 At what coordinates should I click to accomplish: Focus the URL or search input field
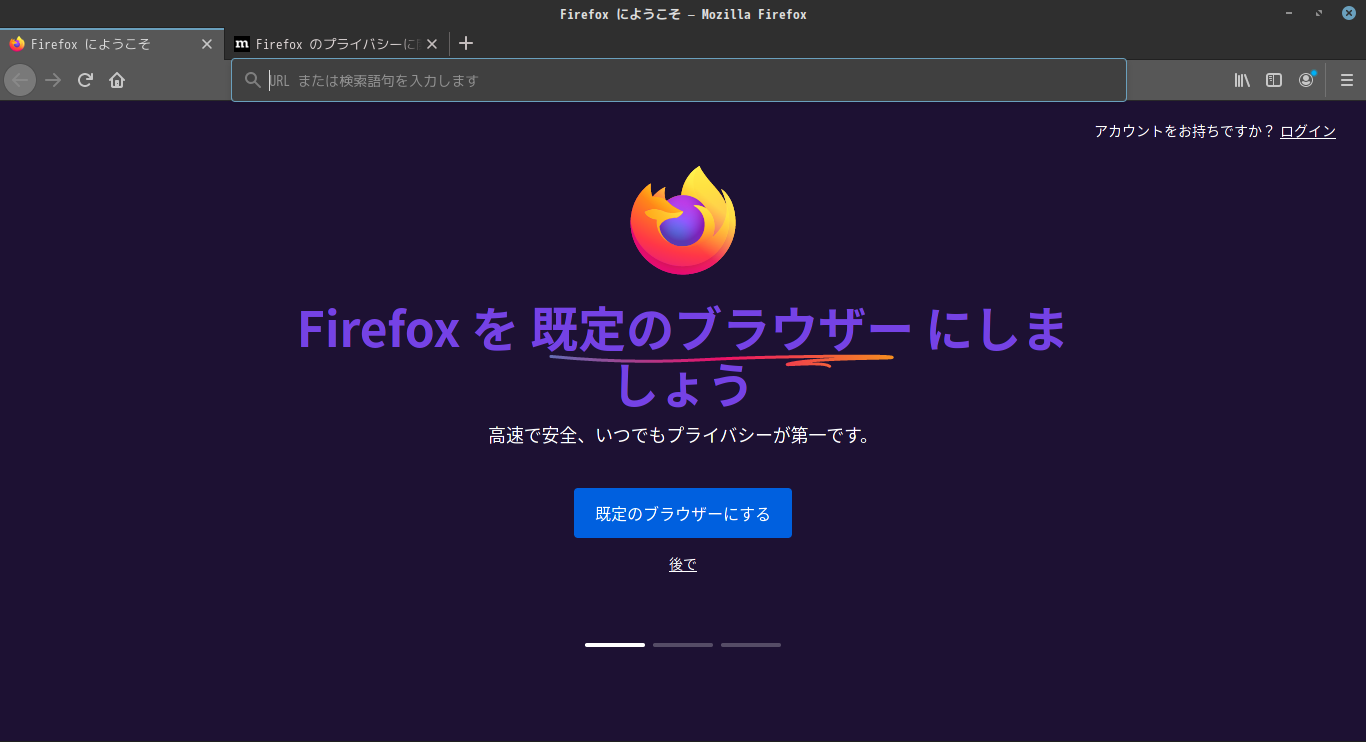[x=679, y=80]
